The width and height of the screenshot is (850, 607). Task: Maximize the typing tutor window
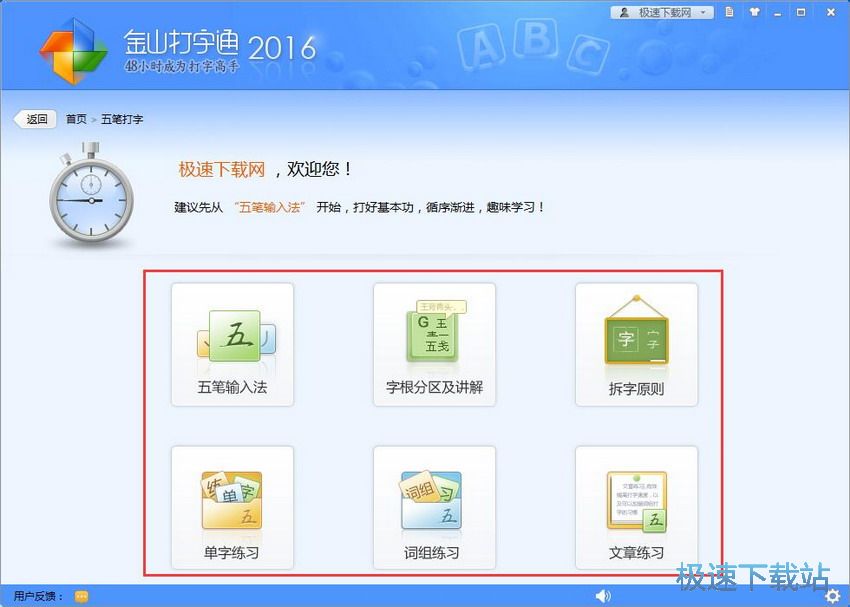click(801, 12)
